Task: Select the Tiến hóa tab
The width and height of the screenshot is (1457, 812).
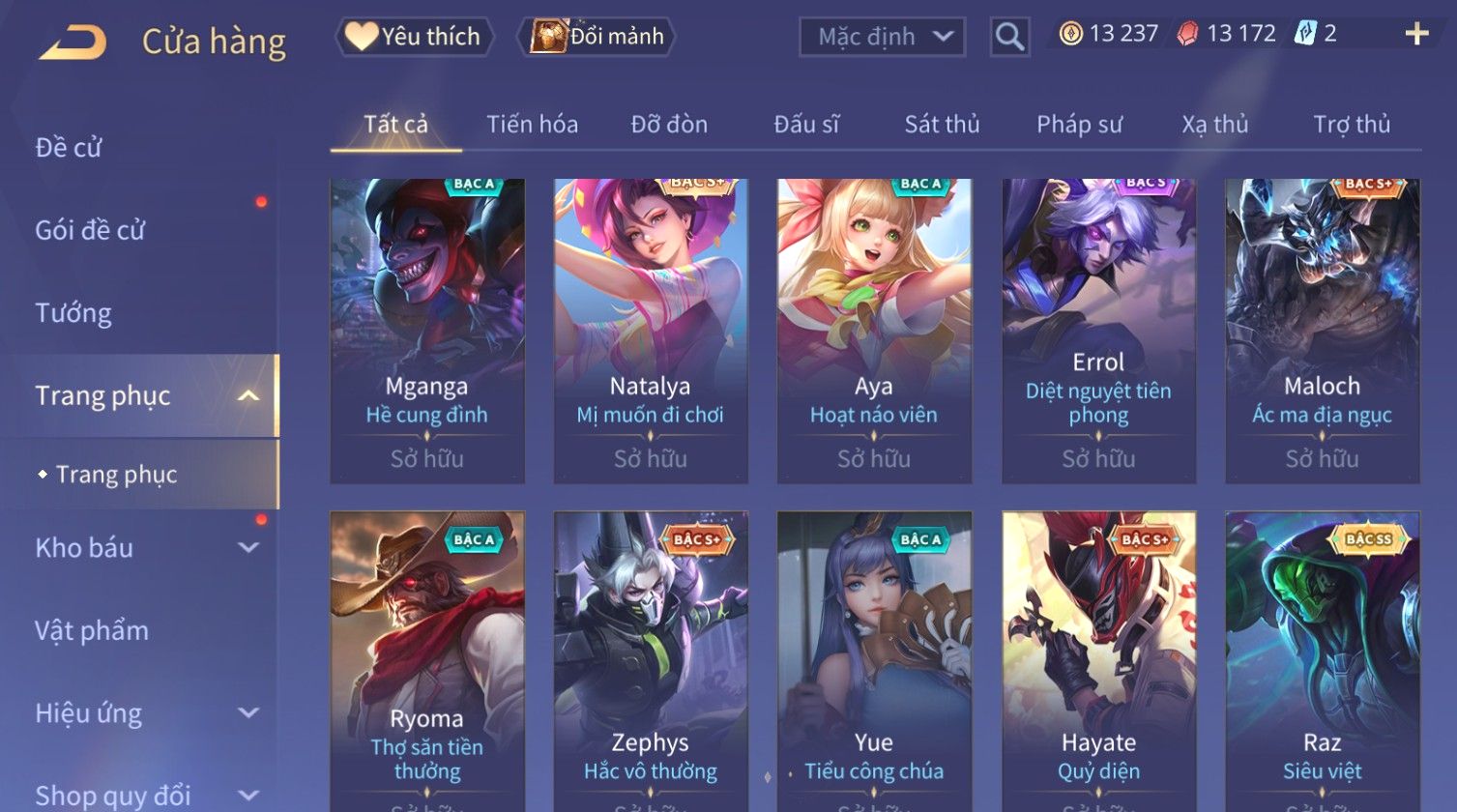Action: (x=533, y=125)
